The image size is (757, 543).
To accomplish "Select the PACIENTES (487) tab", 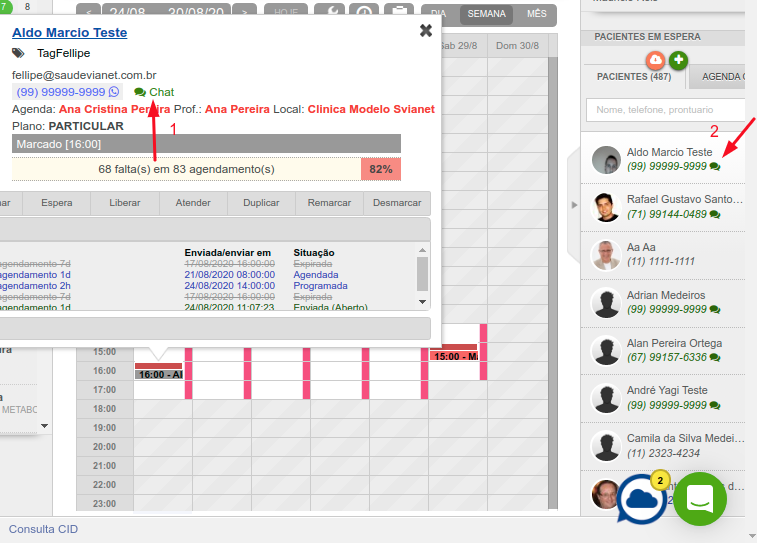I will 634,77.
